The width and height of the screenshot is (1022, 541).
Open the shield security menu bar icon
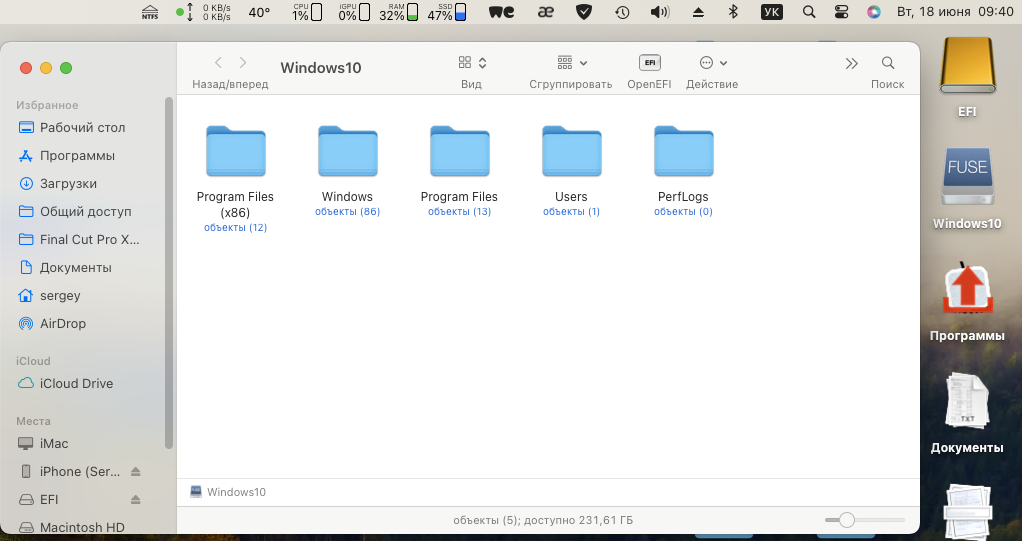coord(584,12)
